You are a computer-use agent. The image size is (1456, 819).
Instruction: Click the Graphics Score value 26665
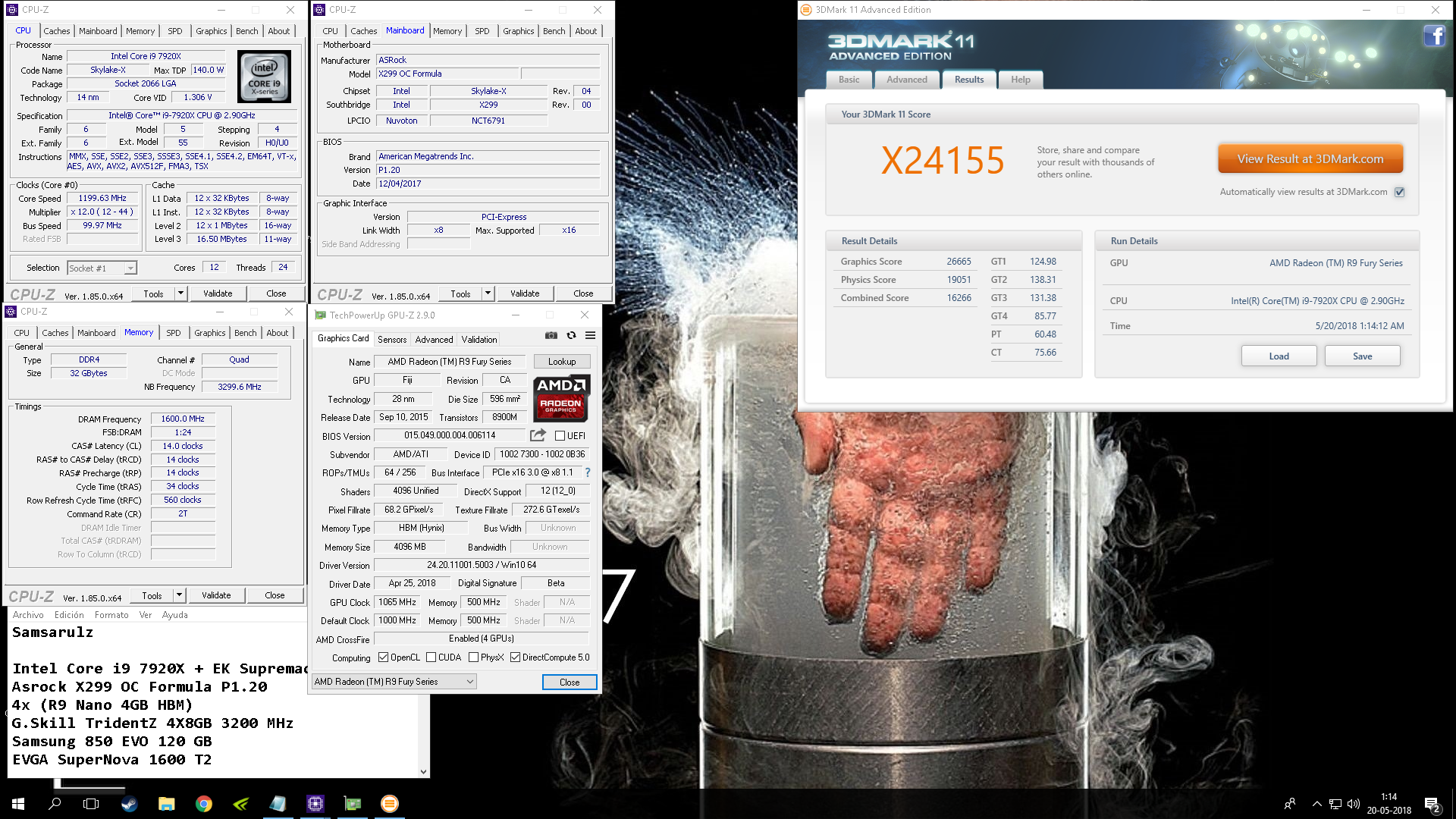[x=959, y=262]
